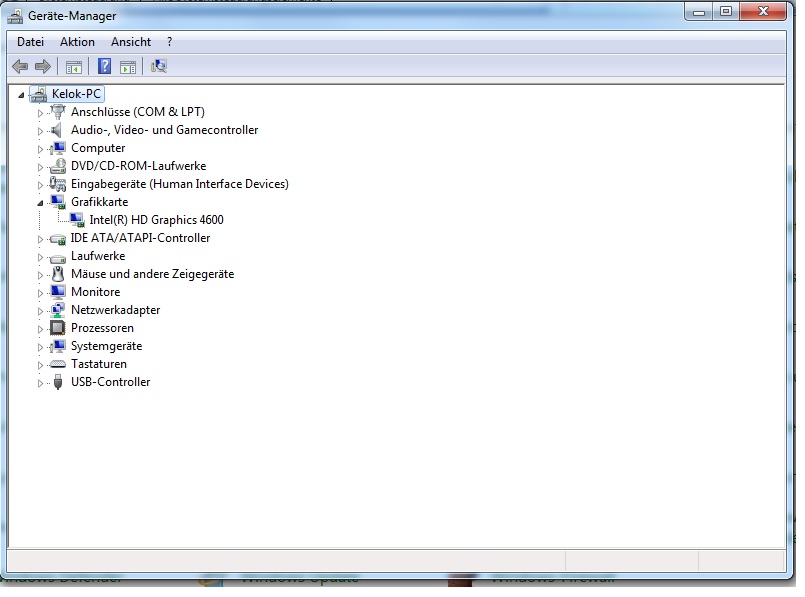This screenshot has height=597, width=805.
Task: Close the Geräte-Manager window
Action: (763, 12)
